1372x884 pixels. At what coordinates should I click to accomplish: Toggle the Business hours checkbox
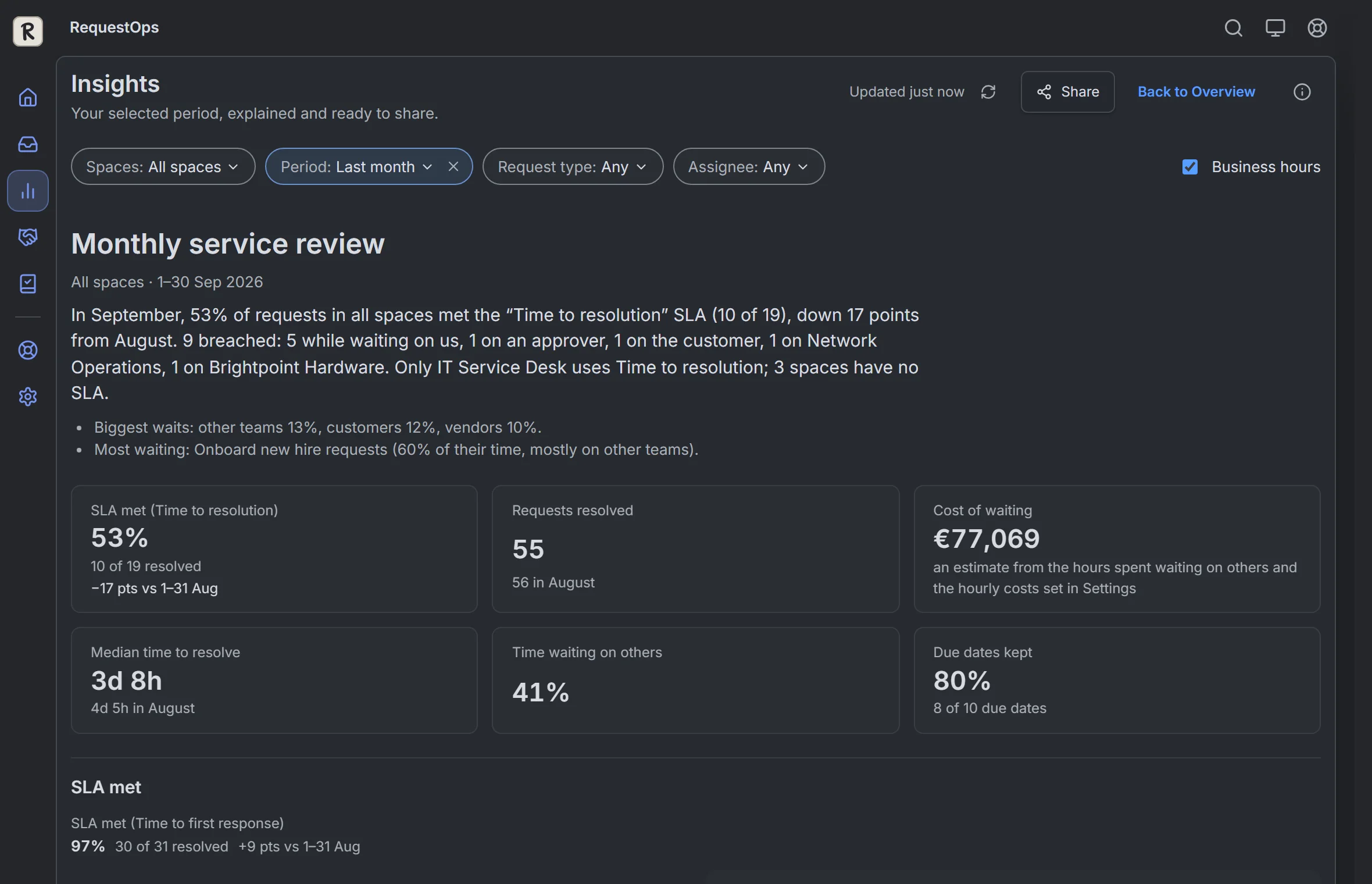pos(1190,167)
